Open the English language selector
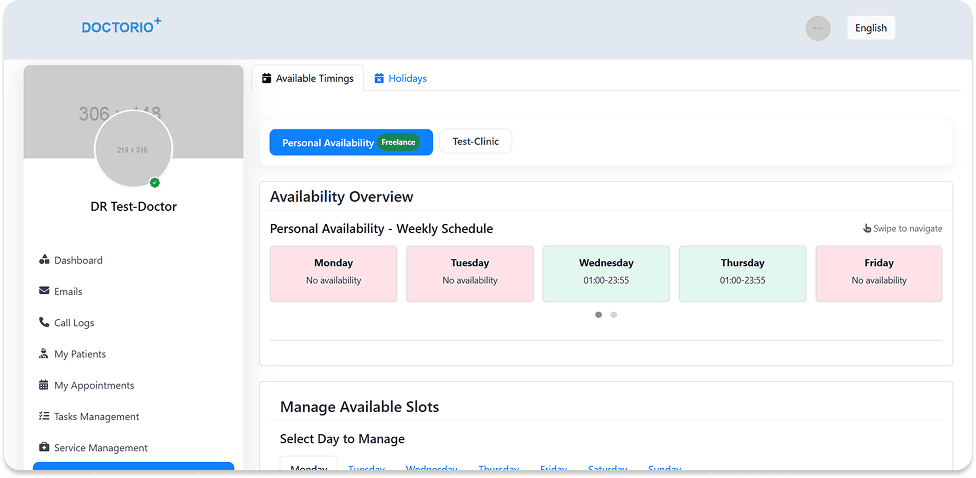 870,28
